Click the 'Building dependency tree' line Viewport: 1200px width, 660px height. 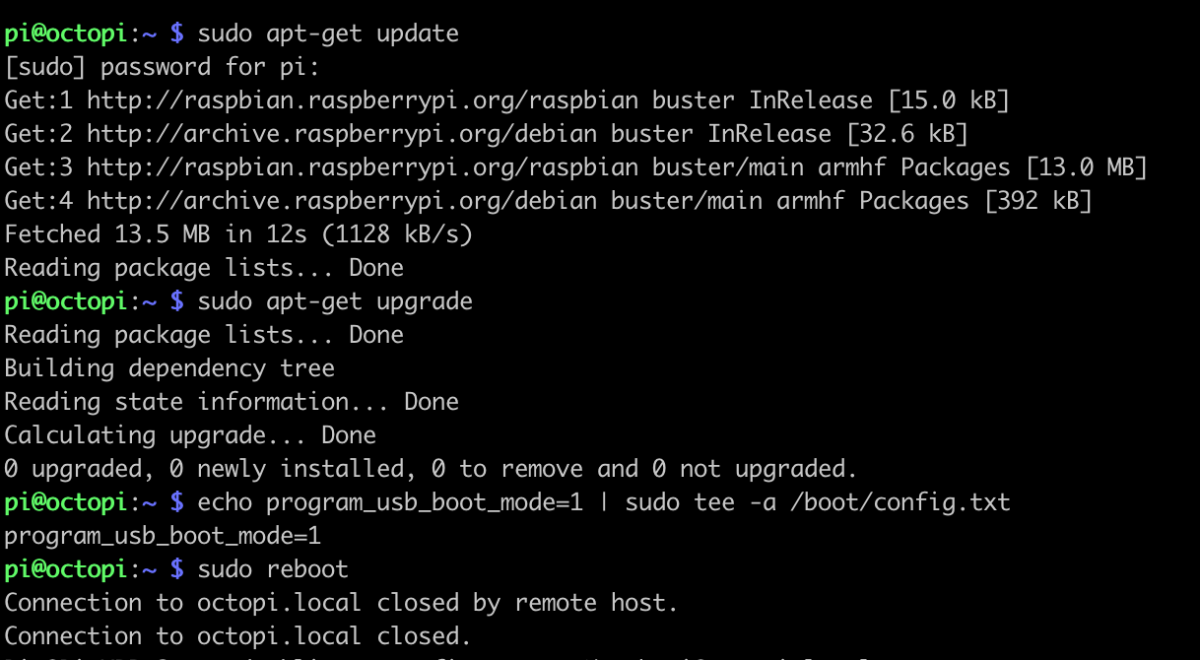(169, 368)
